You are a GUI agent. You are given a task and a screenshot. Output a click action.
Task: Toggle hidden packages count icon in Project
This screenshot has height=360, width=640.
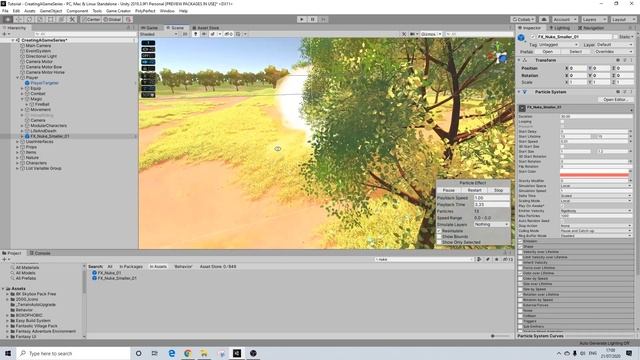click(x=508, y=259)
